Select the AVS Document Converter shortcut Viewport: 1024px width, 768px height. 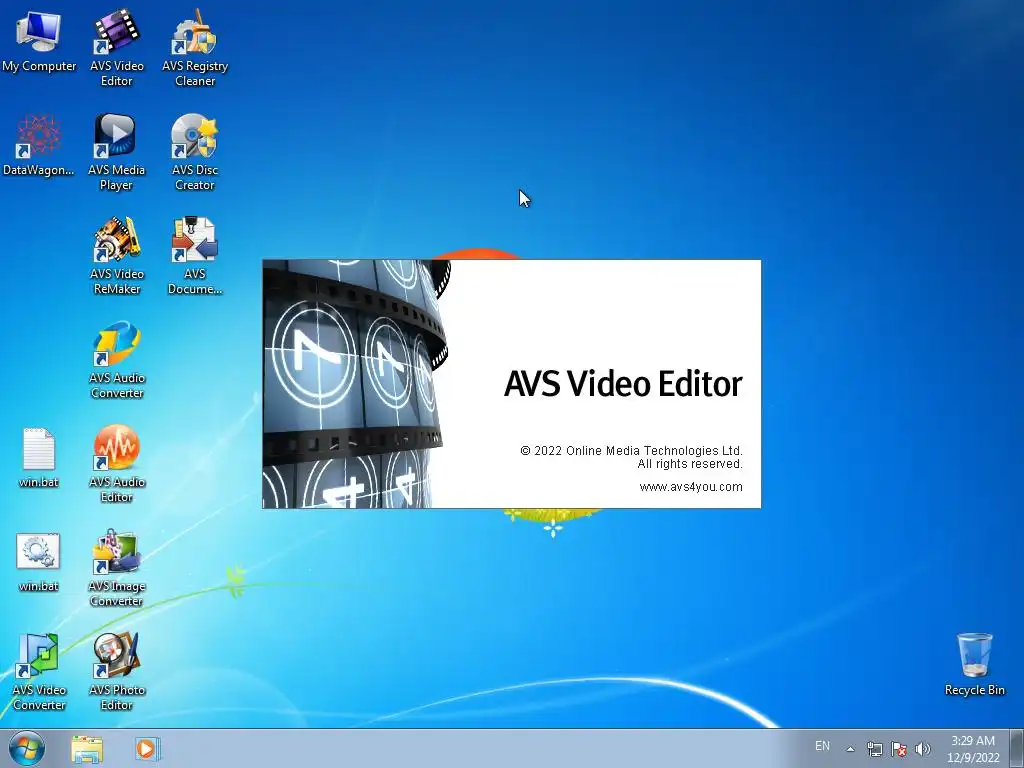pyautogui.click(x=195, y=255)
